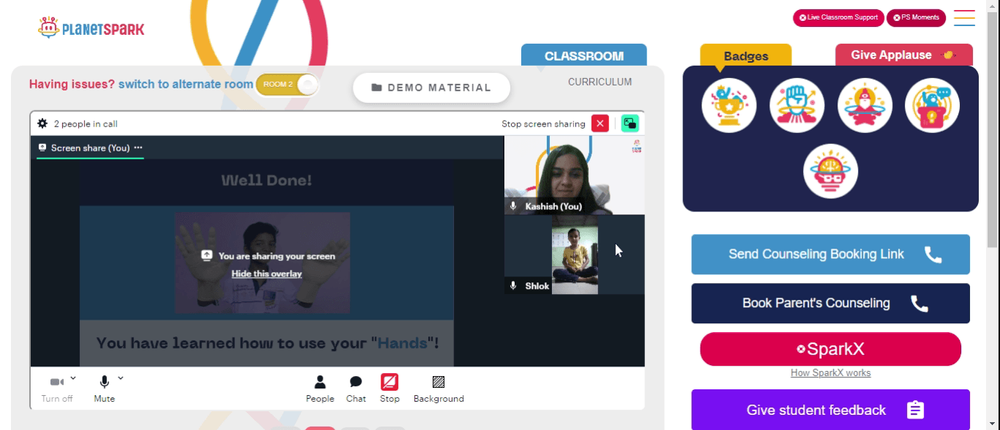Expand microphone options chevron
This screenshot has height=430, width=1000.
tap(121, 378)
